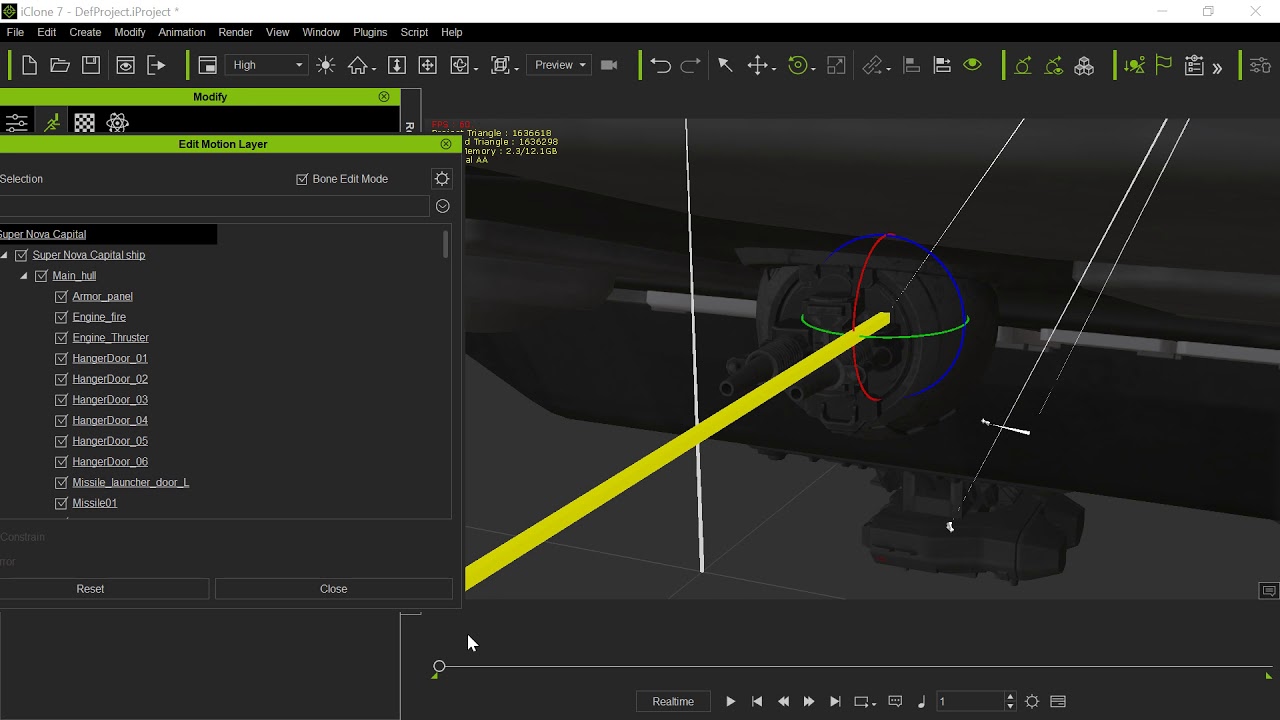Toggle the green eye visibility icon
Screen dimensions: 1280x720
(972, 65)
